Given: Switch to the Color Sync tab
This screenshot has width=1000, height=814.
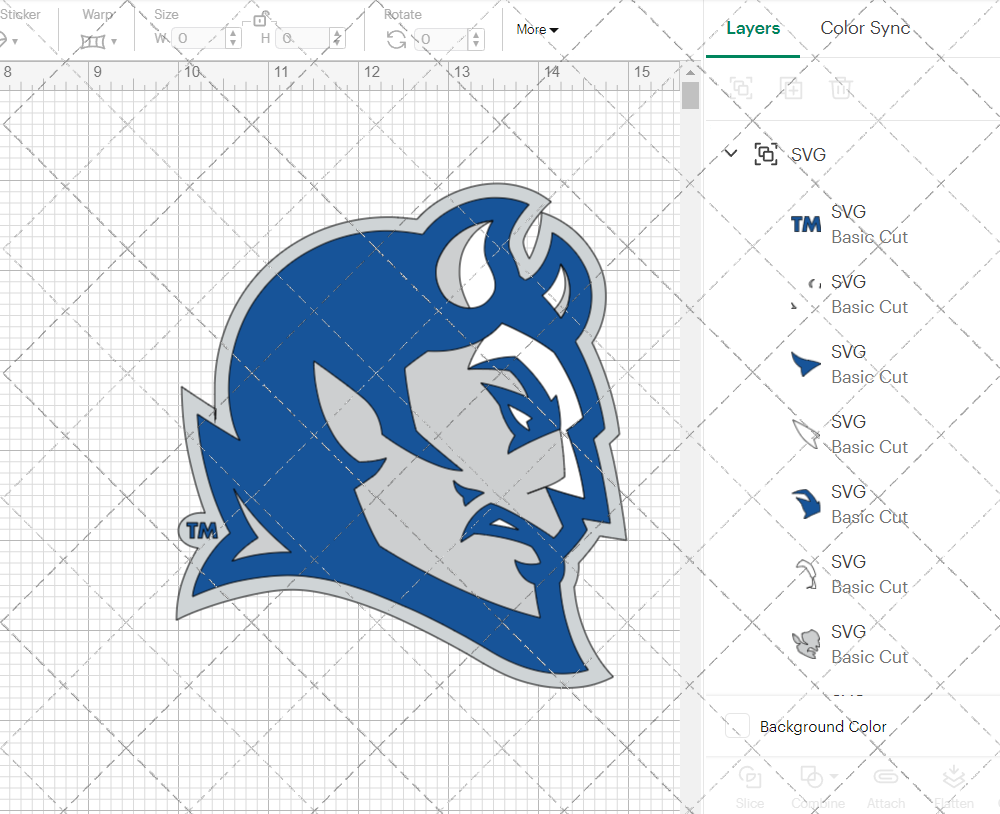Looking at the screenshot, I should pyautogui.click(x=865, y=29).
